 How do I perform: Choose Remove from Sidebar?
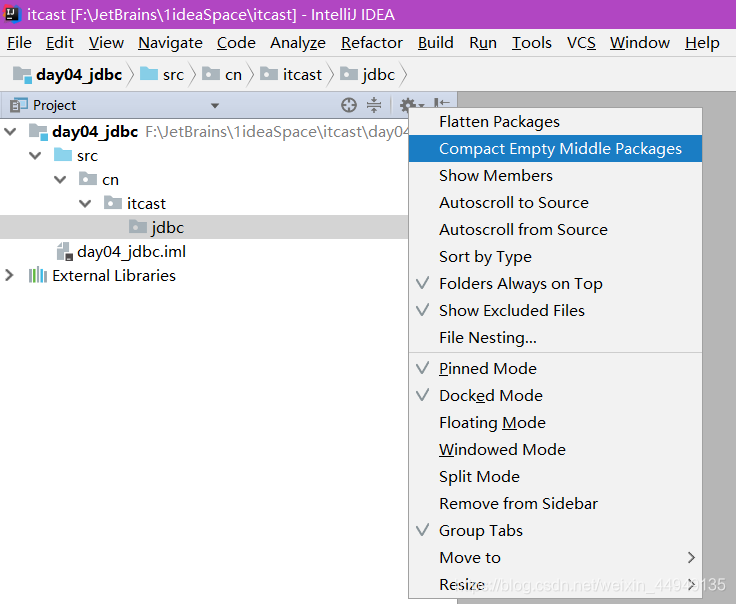[x=555, y=504]
